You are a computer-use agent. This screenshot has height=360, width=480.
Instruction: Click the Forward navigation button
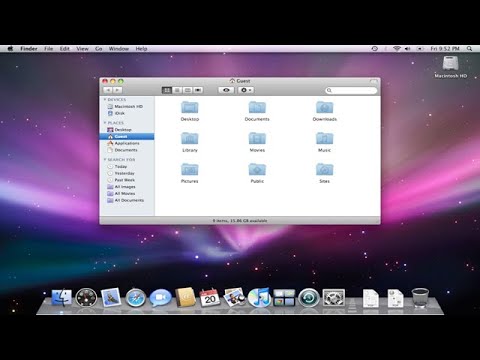click(117, 90)
